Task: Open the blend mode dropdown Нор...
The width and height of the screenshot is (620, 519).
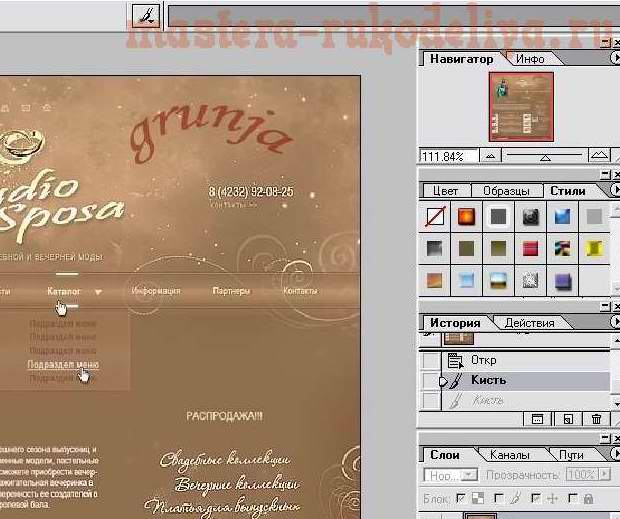Action: point(450,475)
